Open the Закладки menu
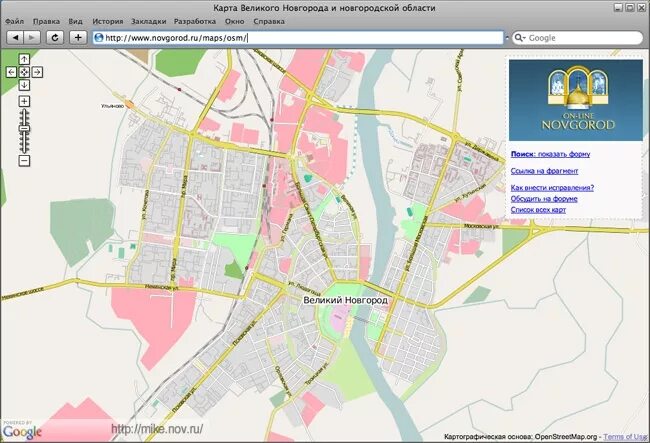 pos(148,21)
